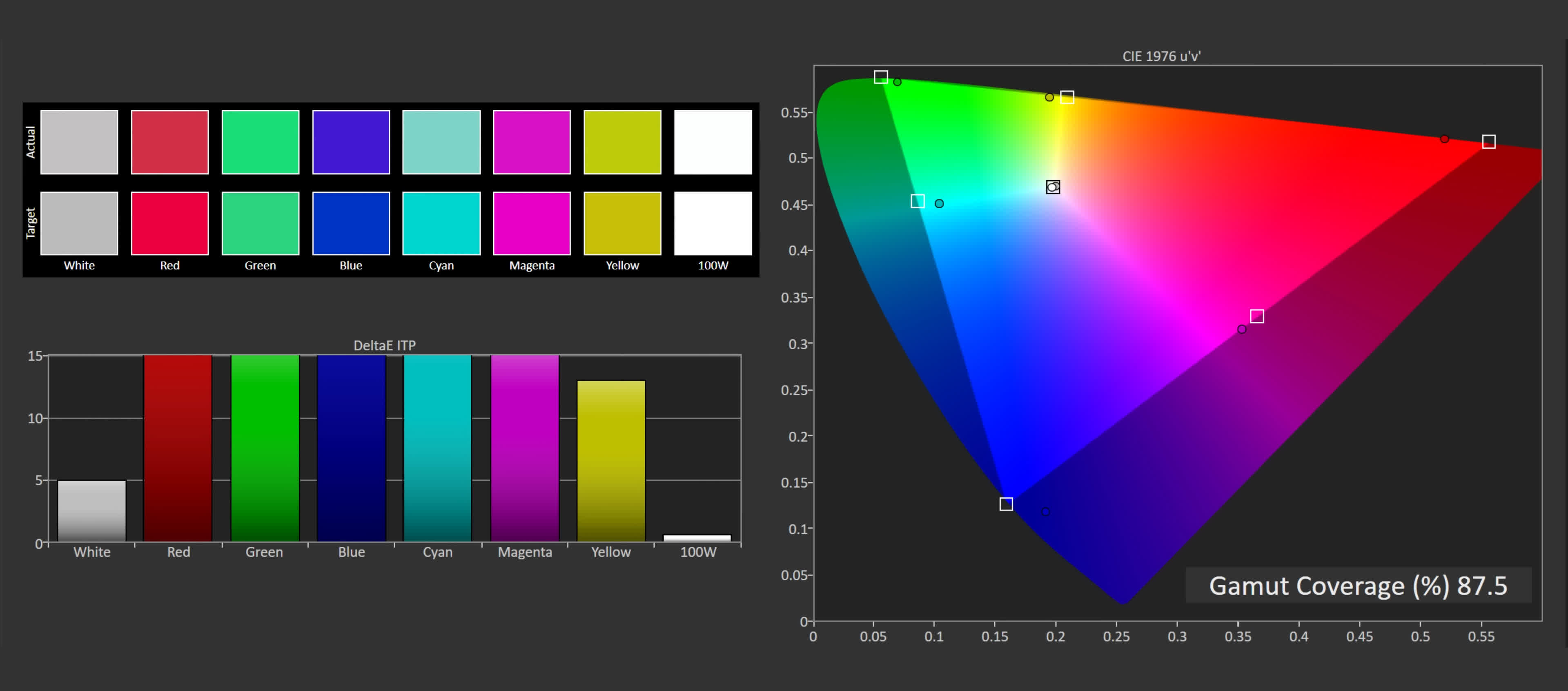The image size is (1568, 691).
Task: Click the blue target square marker in CIE chart
Action: point(1006,504)
